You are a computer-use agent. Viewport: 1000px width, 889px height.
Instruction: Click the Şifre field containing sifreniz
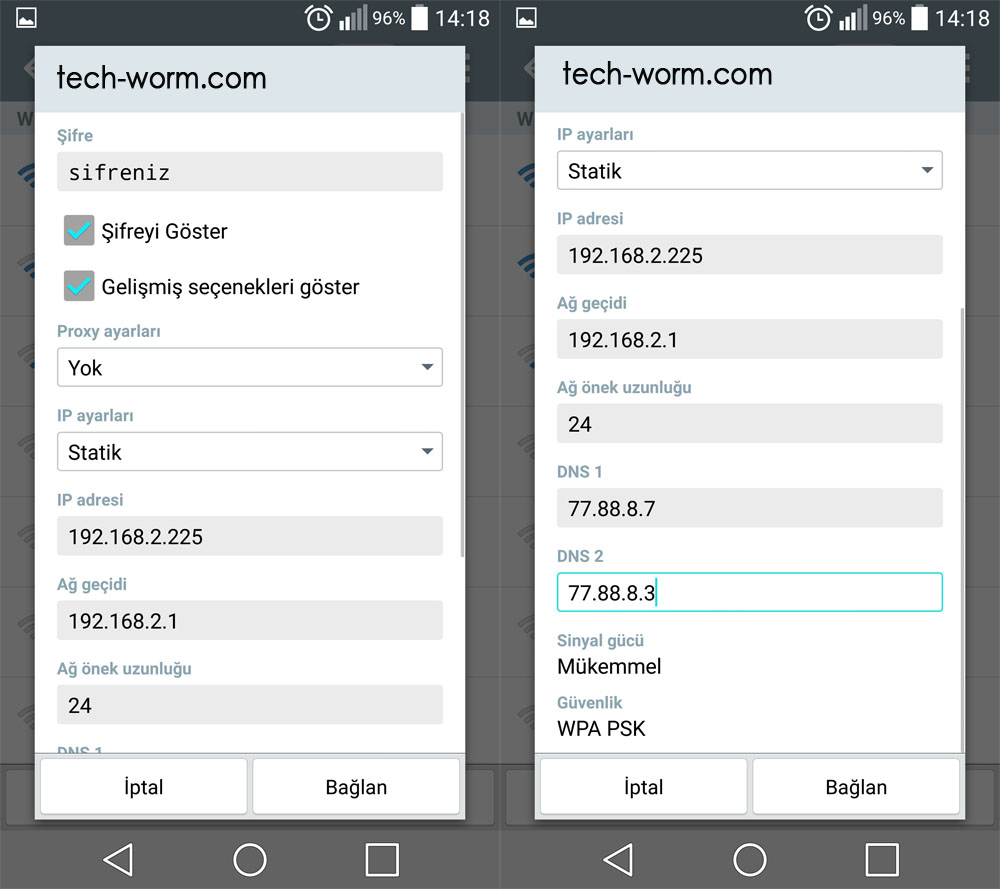(249, 172)
